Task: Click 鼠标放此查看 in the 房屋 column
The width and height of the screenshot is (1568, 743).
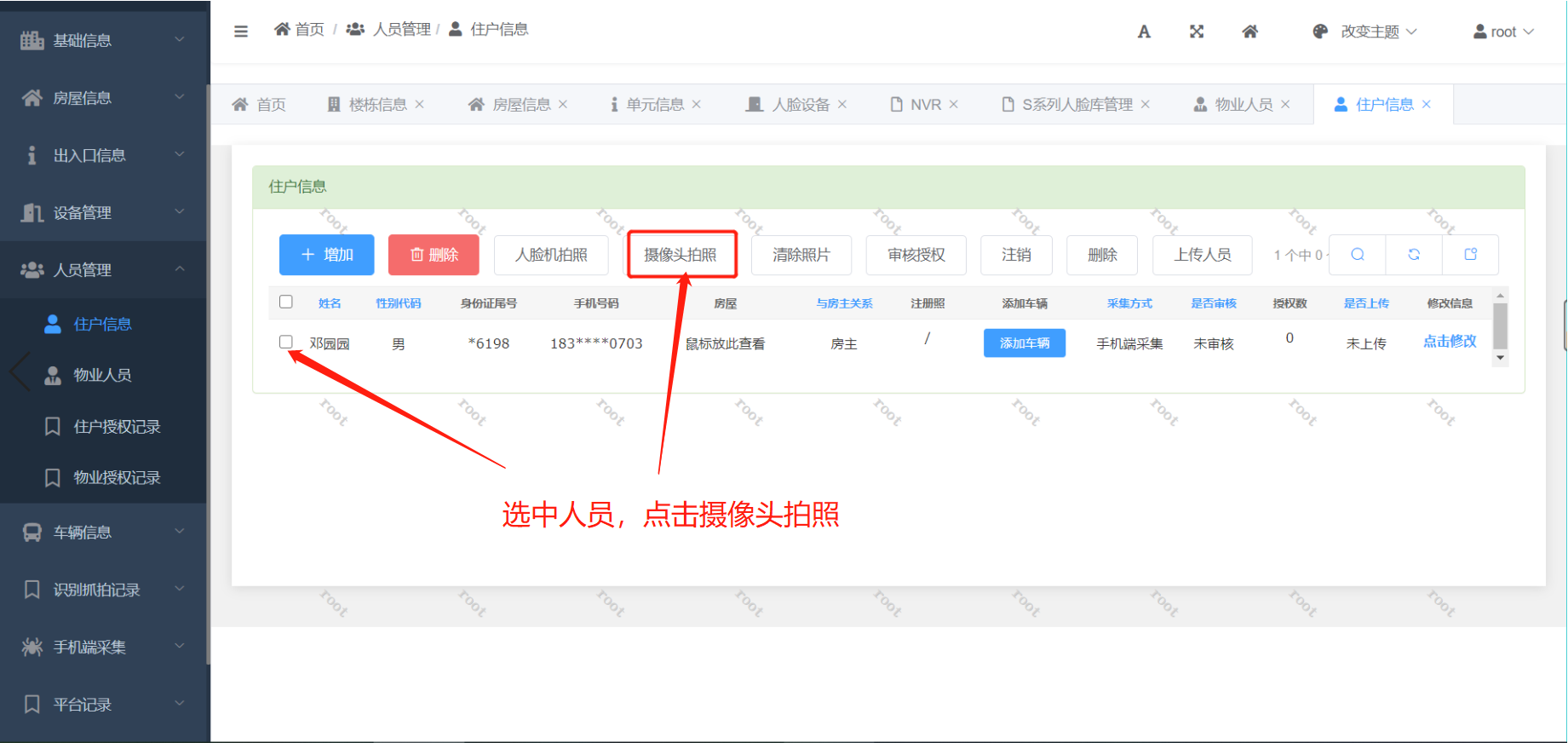Action: tap(725, 343)
